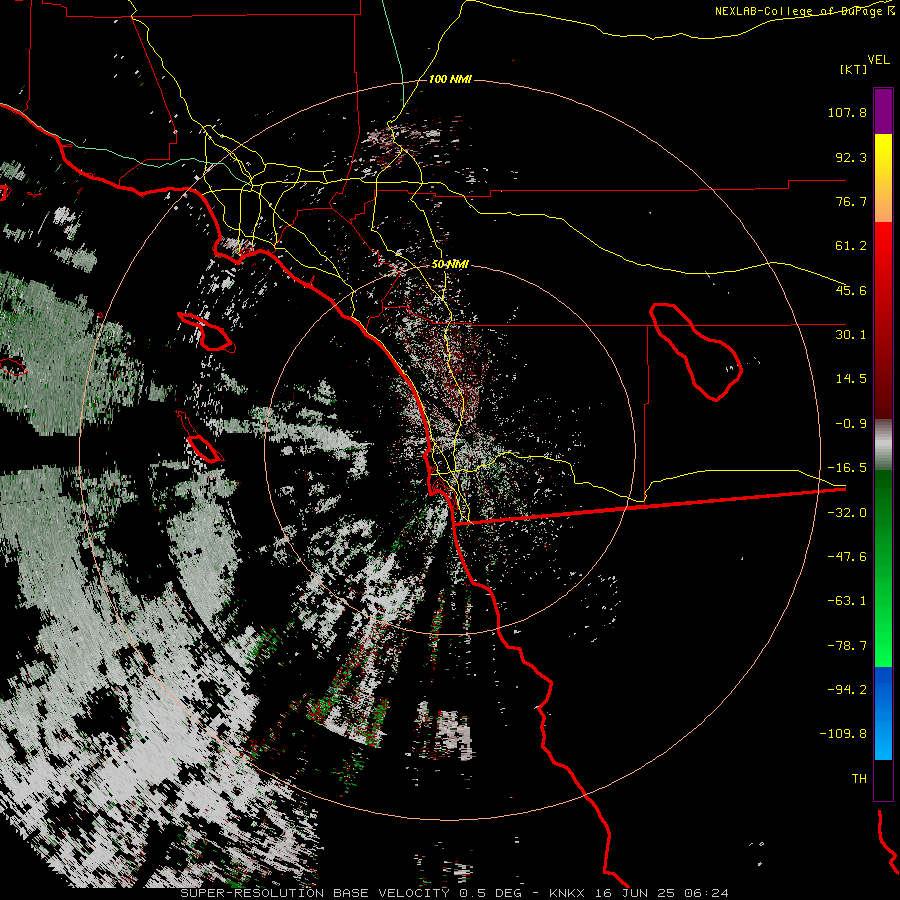This screenshot has width=900, height=900.
Task: Click the -0.9 velocity scale value
Action: click(x=851, y=424)
